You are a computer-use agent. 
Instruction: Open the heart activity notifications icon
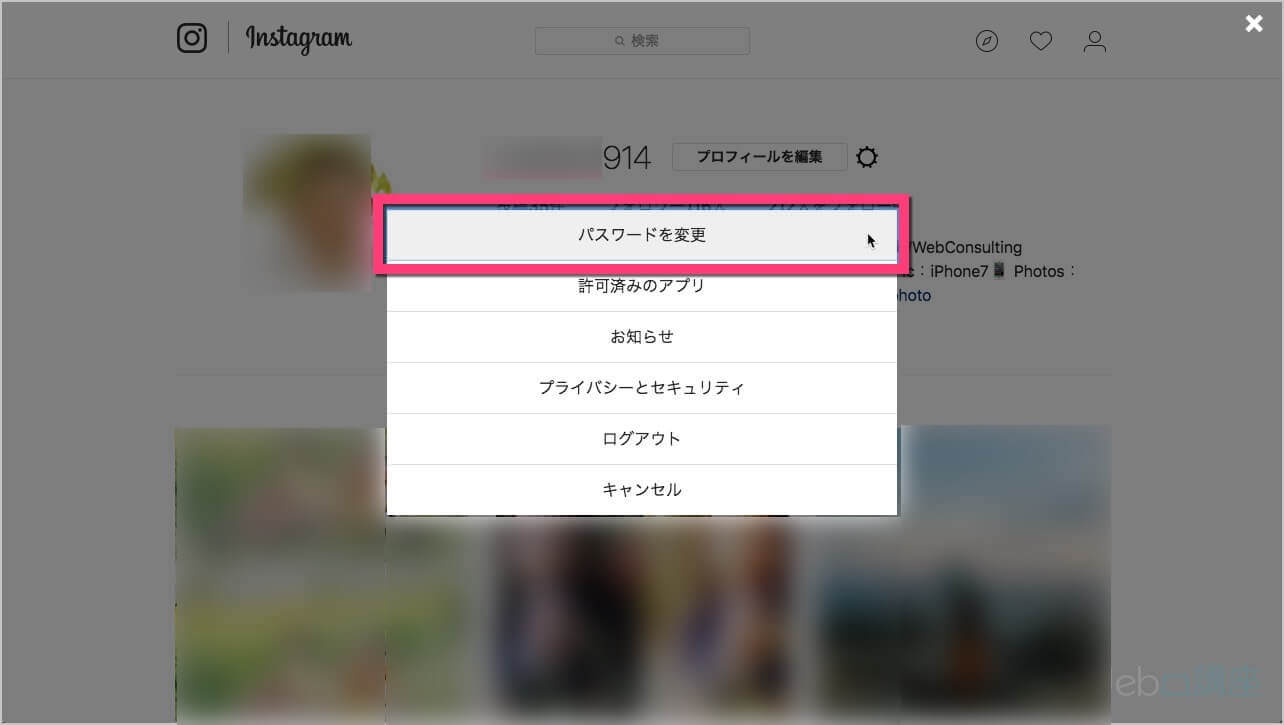tap(1041, 41)
